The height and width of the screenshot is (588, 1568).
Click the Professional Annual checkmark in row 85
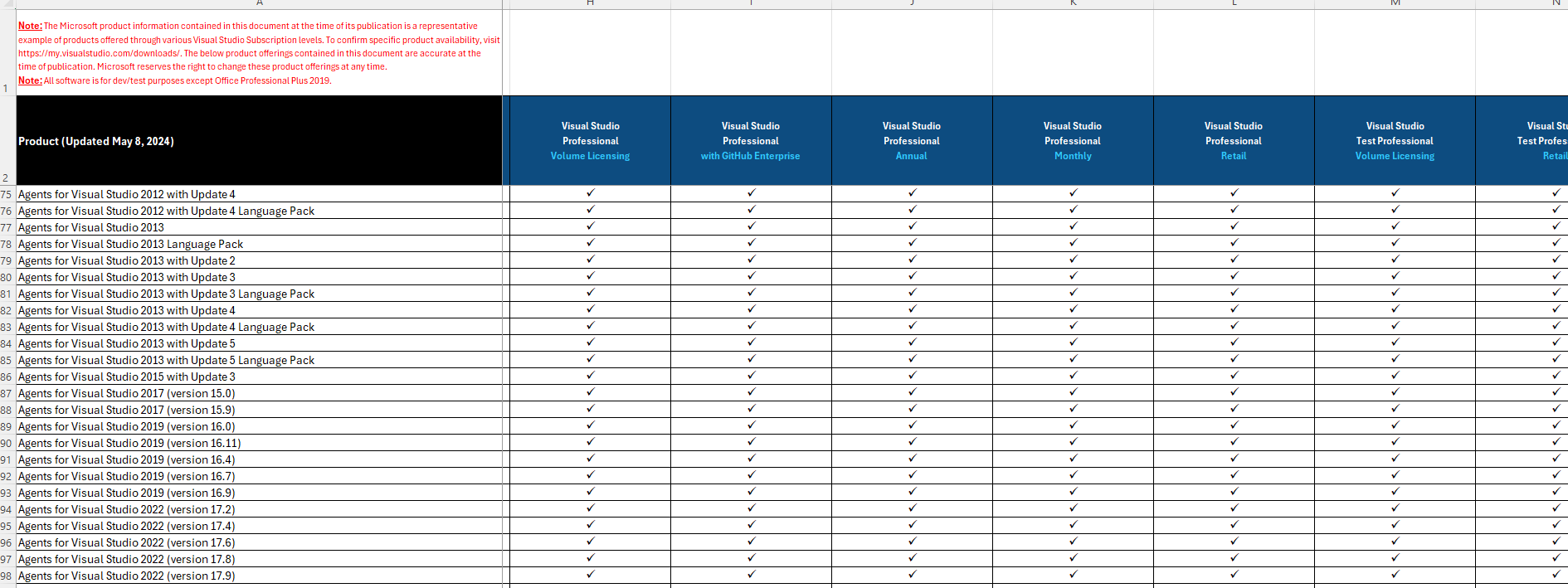912,358
